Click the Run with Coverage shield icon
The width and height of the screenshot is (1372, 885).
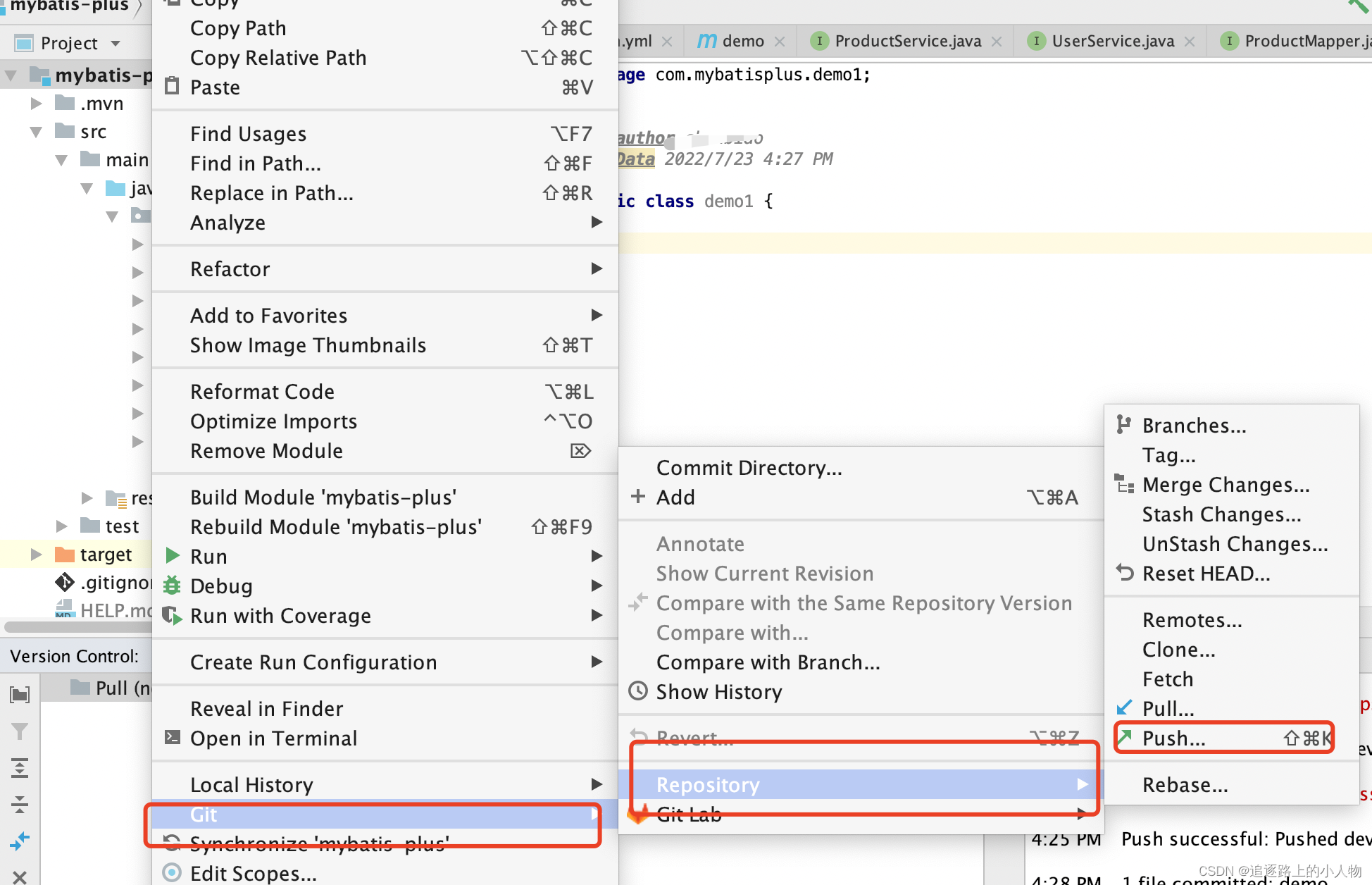(x=172, y=615)
